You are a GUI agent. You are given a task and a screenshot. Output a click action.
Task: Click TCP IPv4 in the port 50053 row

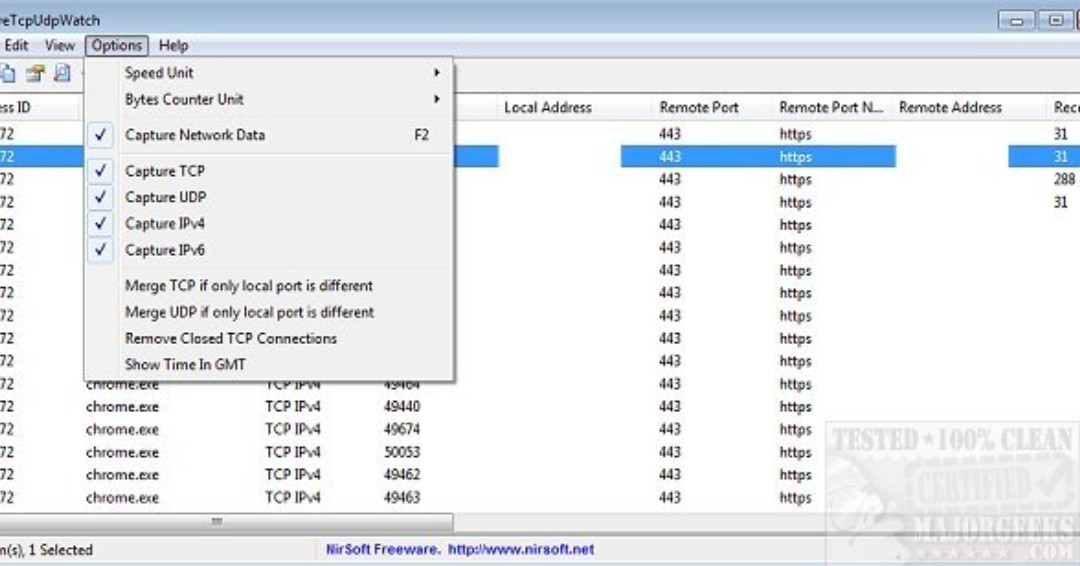pyautogui.click(x=293, y=452)
